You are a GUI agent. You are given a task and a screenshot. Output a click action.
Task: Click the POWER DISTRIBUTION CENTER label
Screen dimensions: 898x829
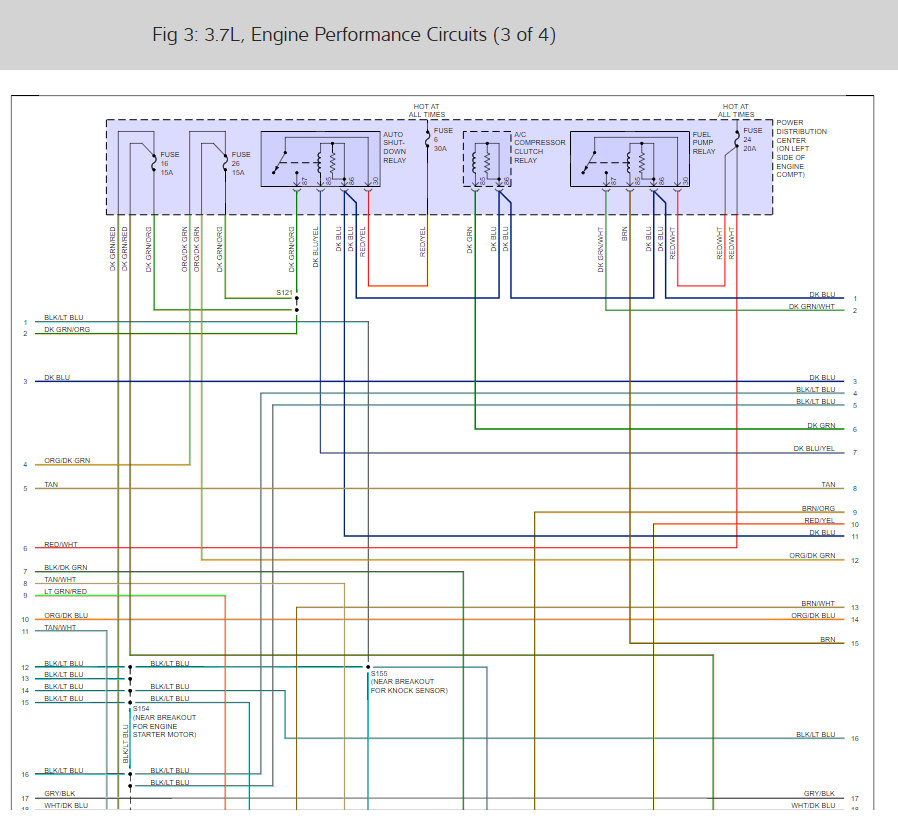[x=801, y=149]
